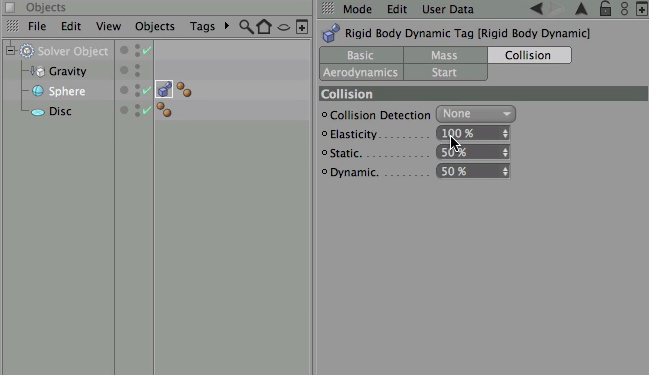Open the User Data menu
The height and width of the screenshot is (375, 649).
pos(448,9)
